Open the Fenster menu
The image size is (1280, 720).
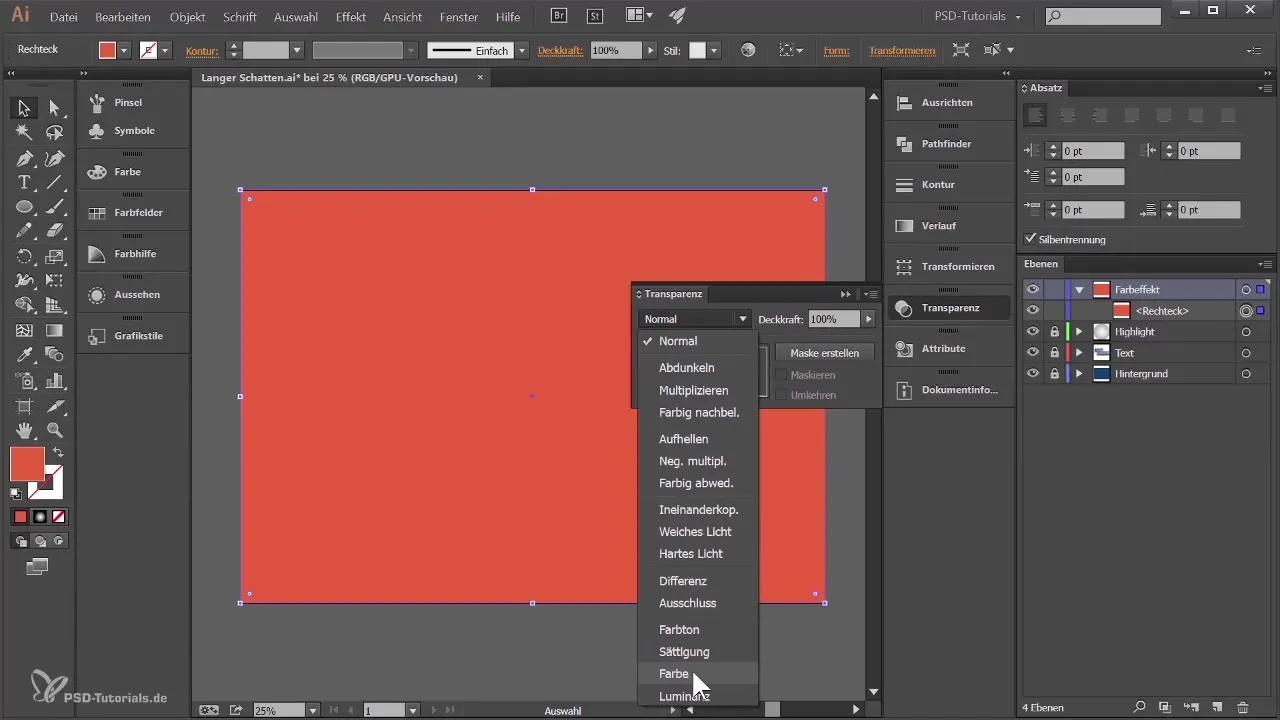(x=460, y=17)
